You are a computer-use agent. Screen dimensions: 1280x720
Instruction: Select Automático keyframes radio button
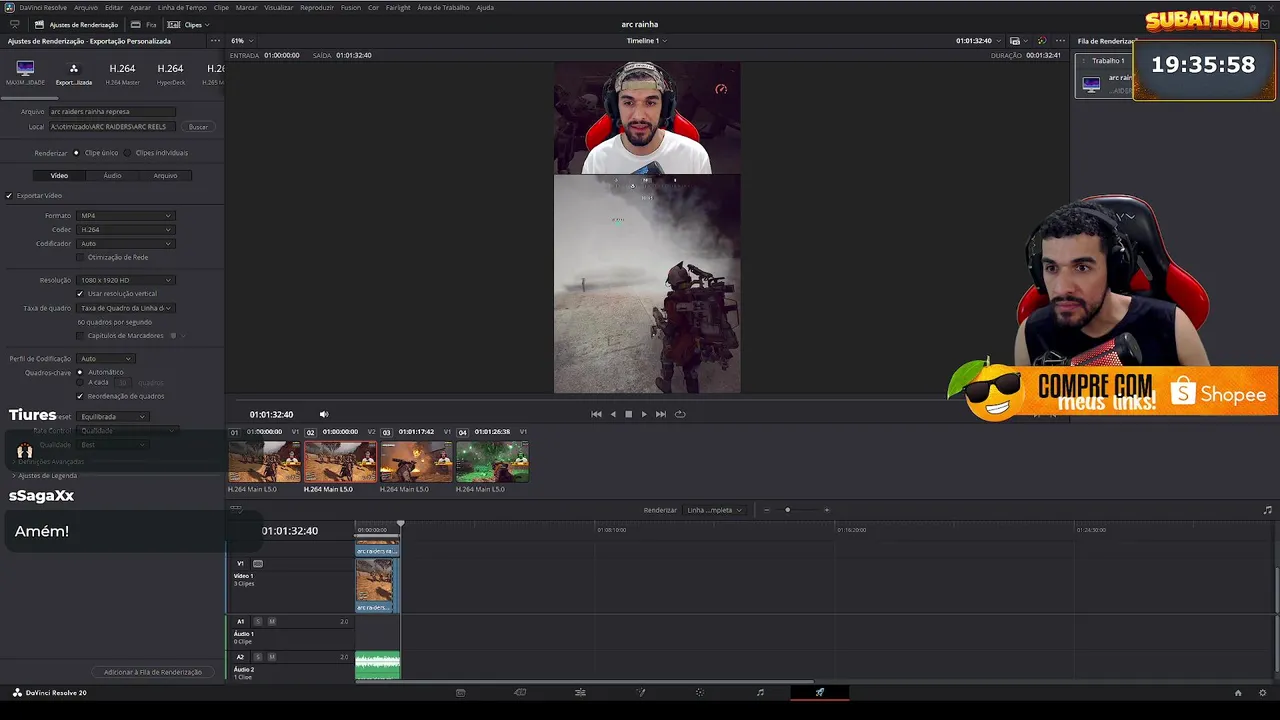(80, 372)
